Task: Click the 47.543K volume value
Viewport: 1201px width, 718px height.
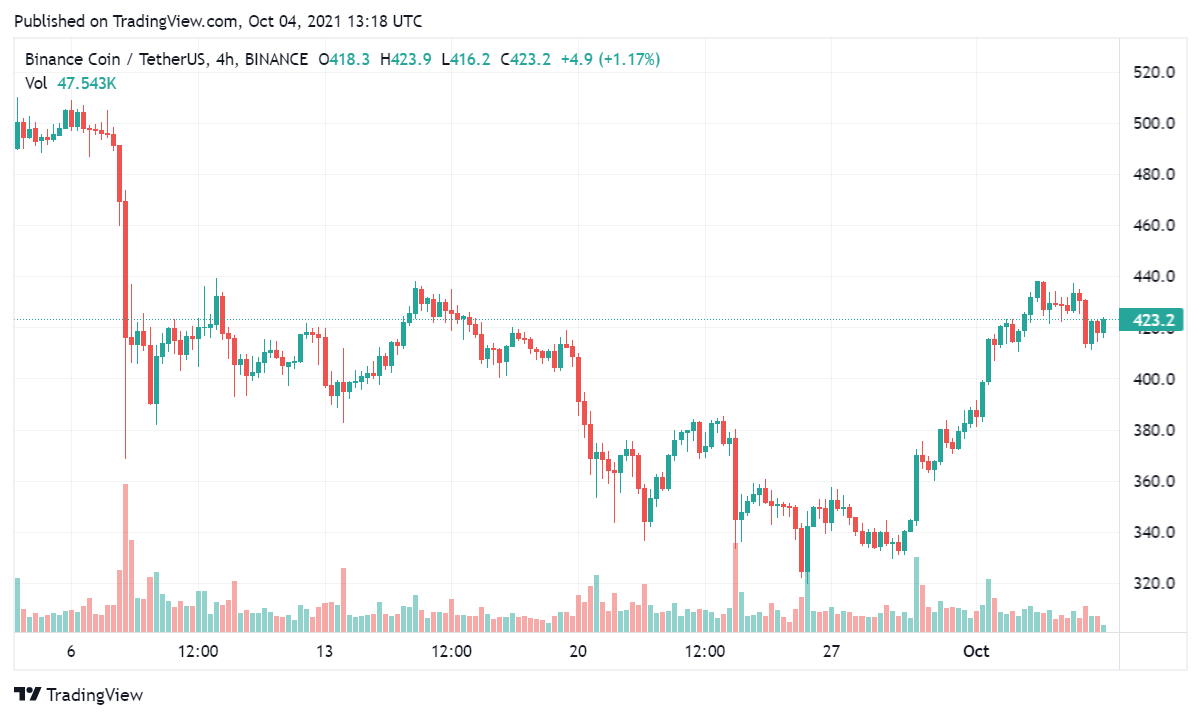Action: coord(87,84)
